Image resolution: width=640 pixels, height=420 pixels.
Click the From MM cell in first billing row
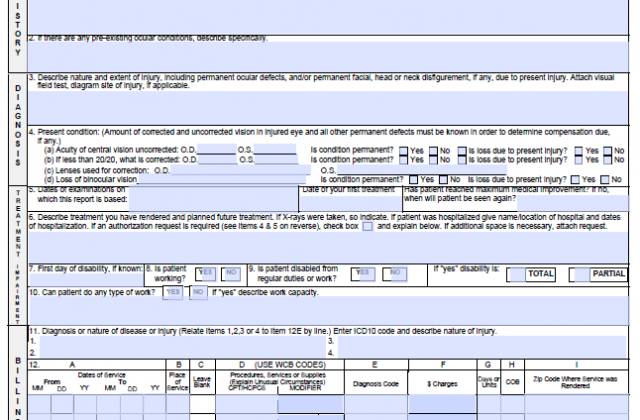40,404
